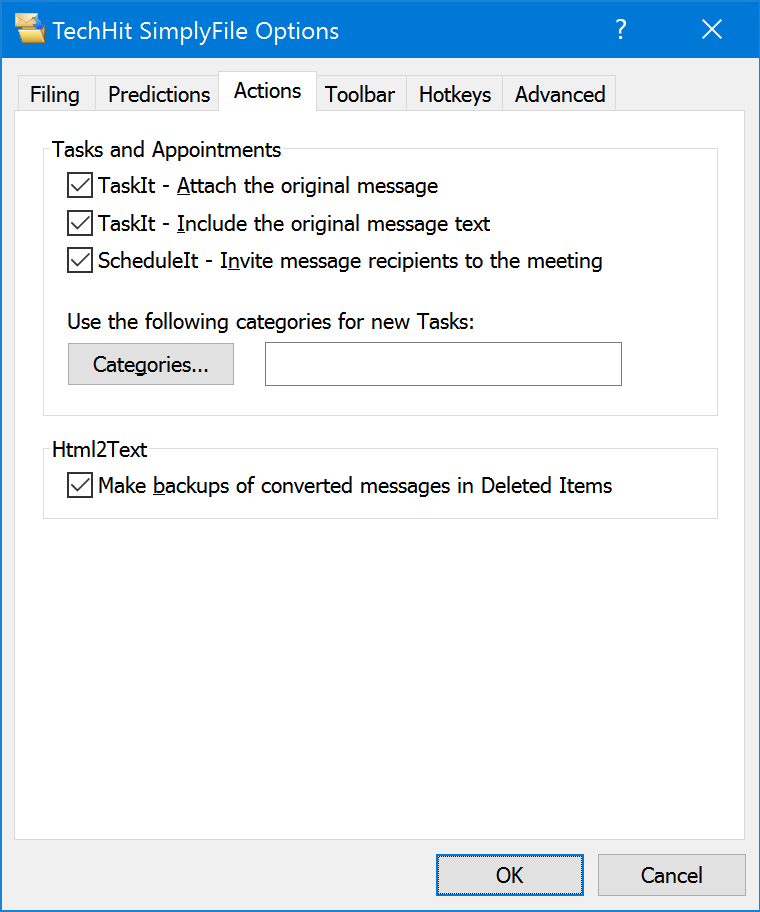
Task: Click the Tasks and Appointments group label
Action: (167, 150)
